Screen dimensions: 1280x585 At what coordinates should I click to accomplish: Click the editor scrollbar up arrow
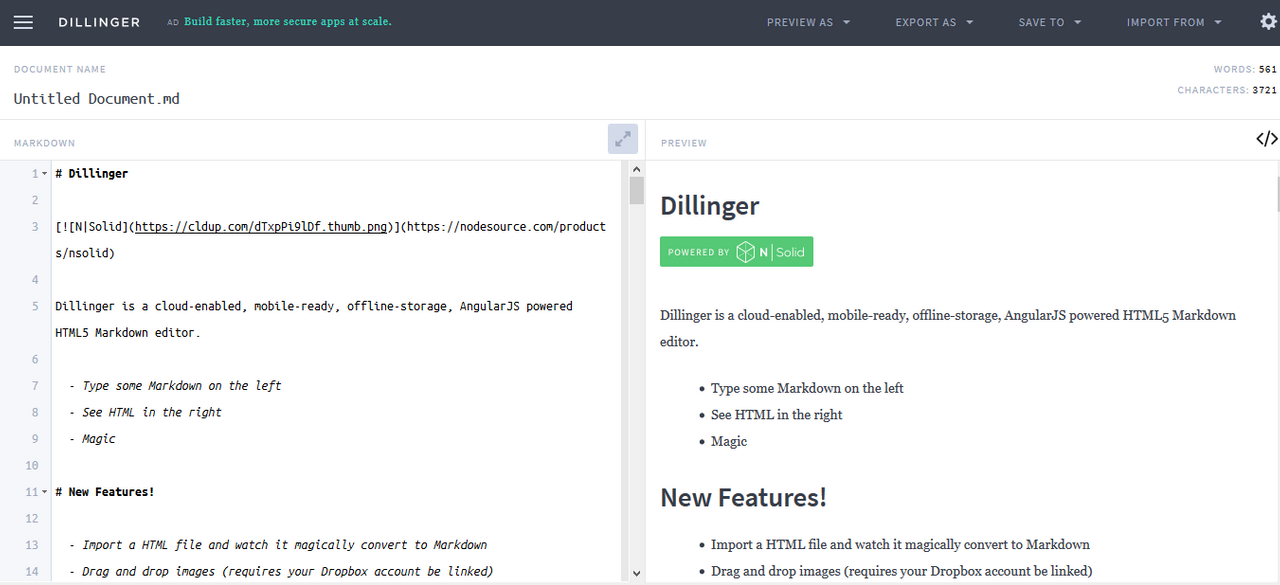636,168
